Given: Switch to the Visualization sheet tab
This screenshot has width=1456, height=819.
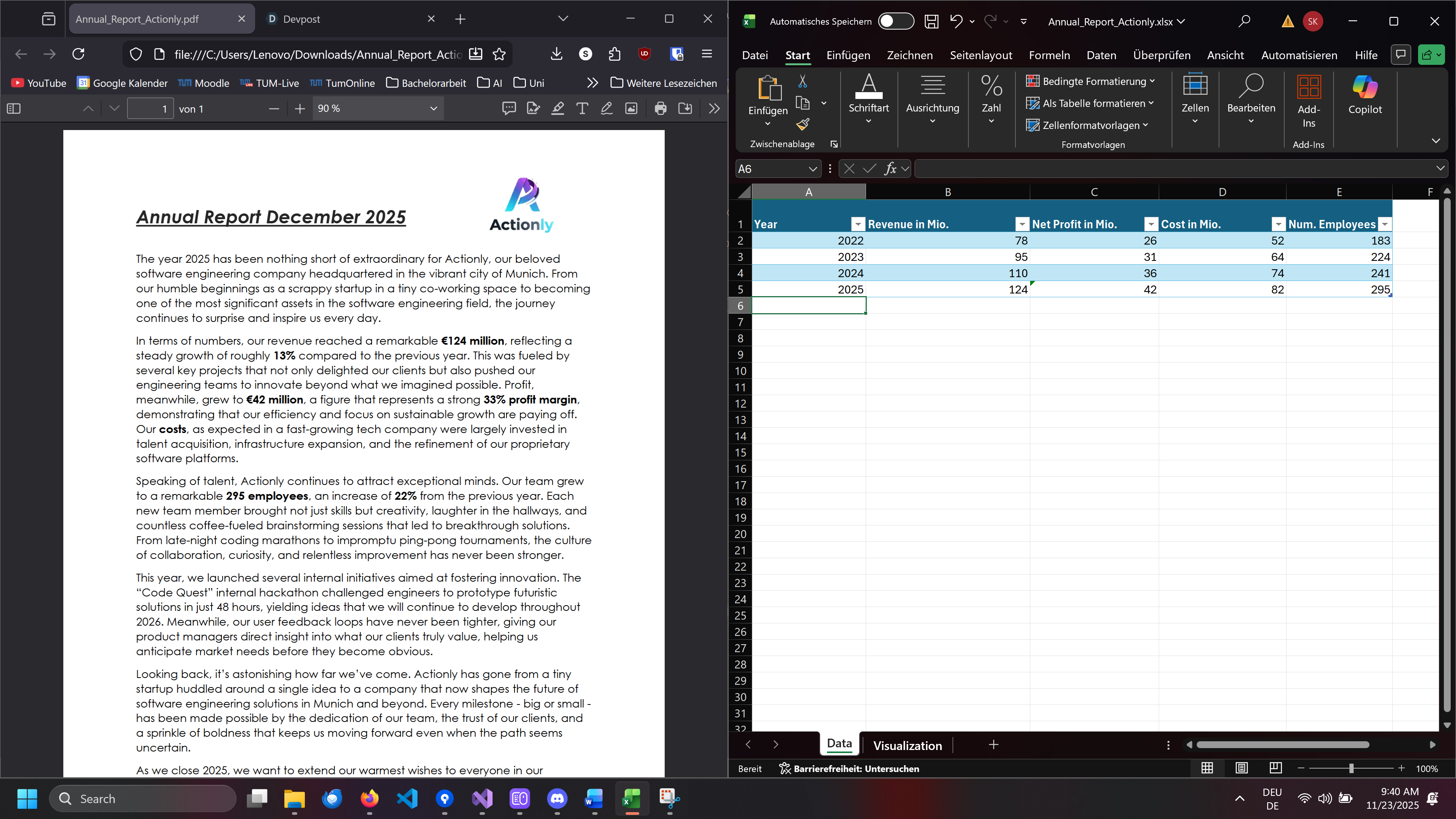Looking at the screenshot, I should [x=907, y=745].
